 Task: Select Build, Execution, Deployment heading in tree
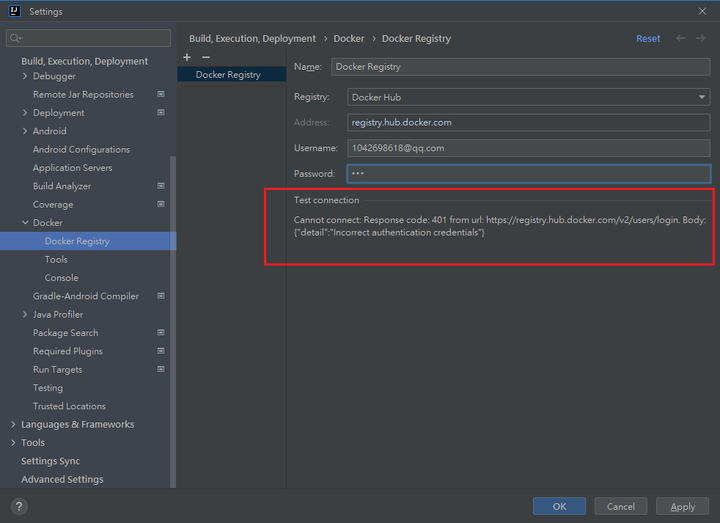(84, 61)
